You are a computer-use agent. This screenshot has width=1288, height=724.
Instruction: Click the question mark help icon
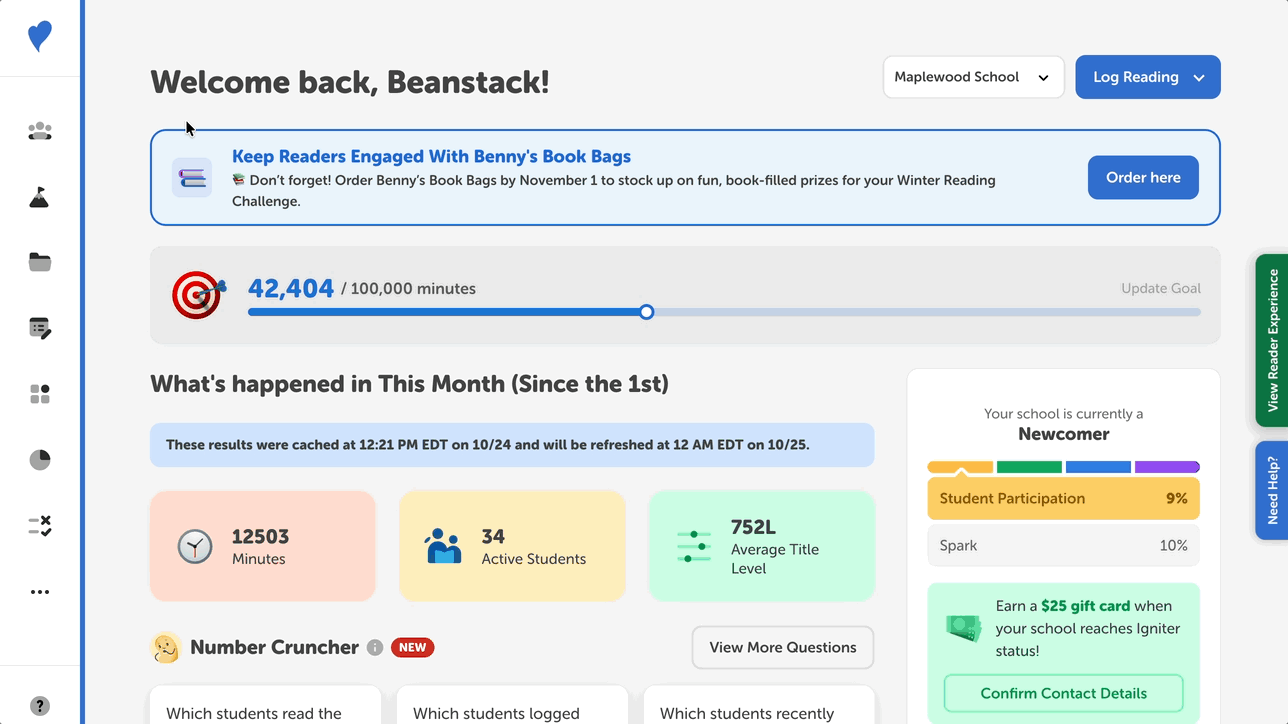pos(40,705)
